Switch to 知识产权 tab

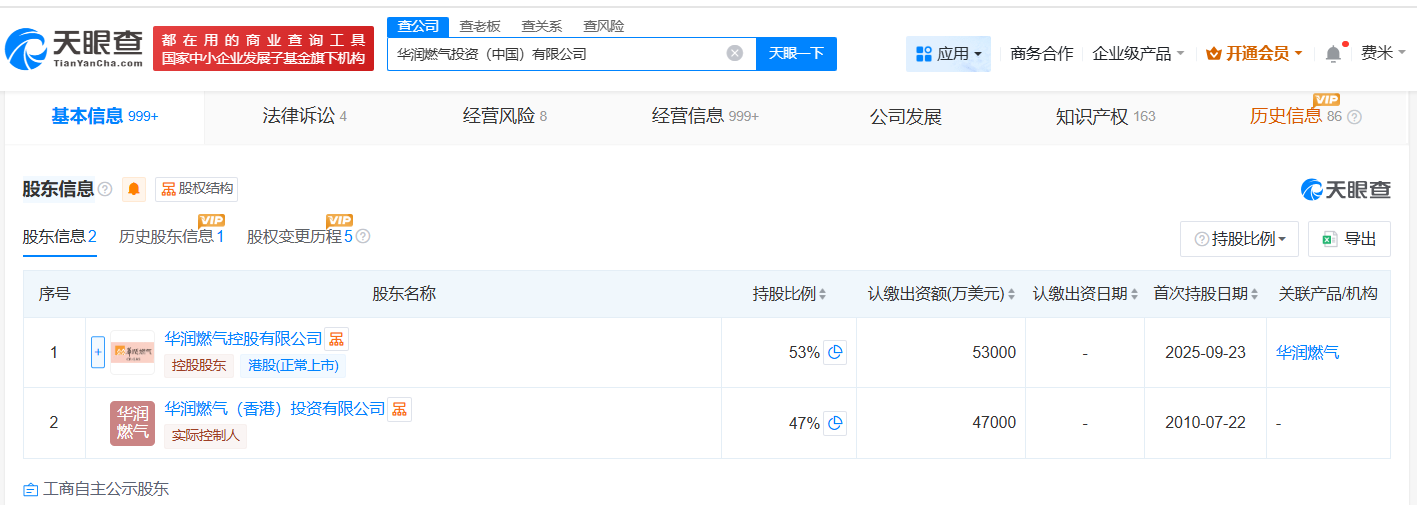point(1104,116)
